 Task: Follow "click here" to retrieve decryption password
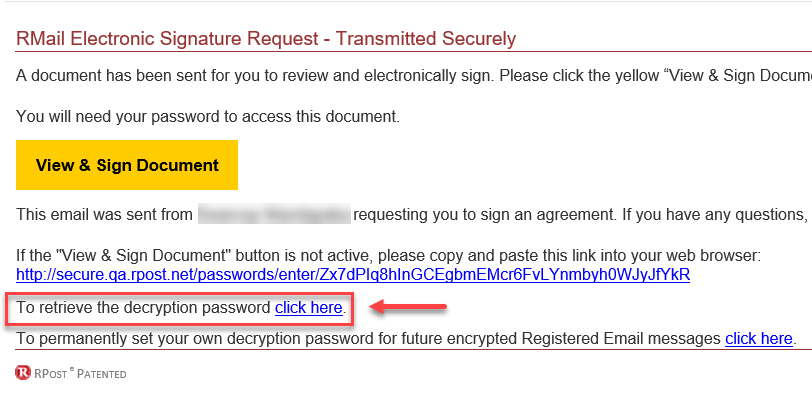point(309,308)
